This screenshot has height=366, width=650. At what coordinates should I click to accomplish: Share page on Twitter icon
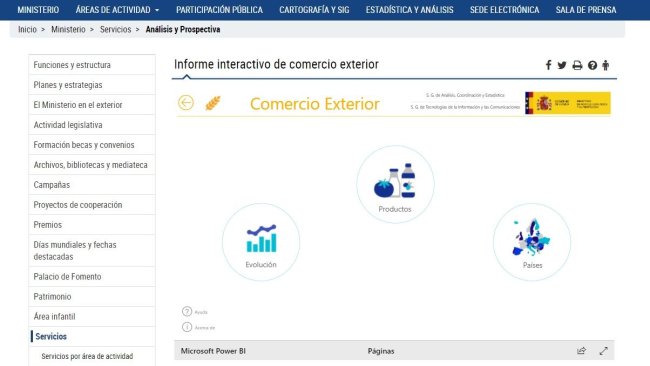tap(562, 65)
